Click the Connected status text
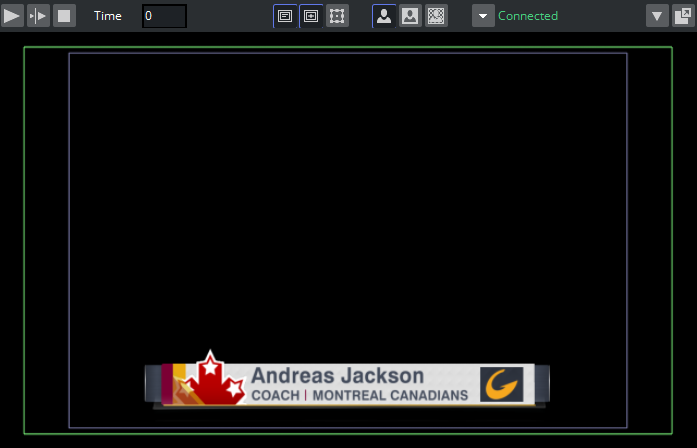Screen dimensions: 697x448 [528, 16]
